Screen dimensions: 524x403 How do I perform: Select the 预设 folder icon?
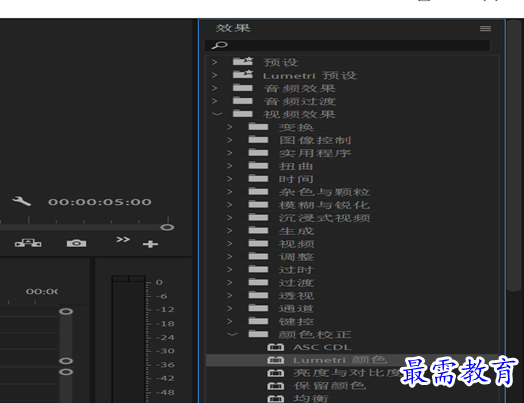pyautogui.click(x=243, y=61)
